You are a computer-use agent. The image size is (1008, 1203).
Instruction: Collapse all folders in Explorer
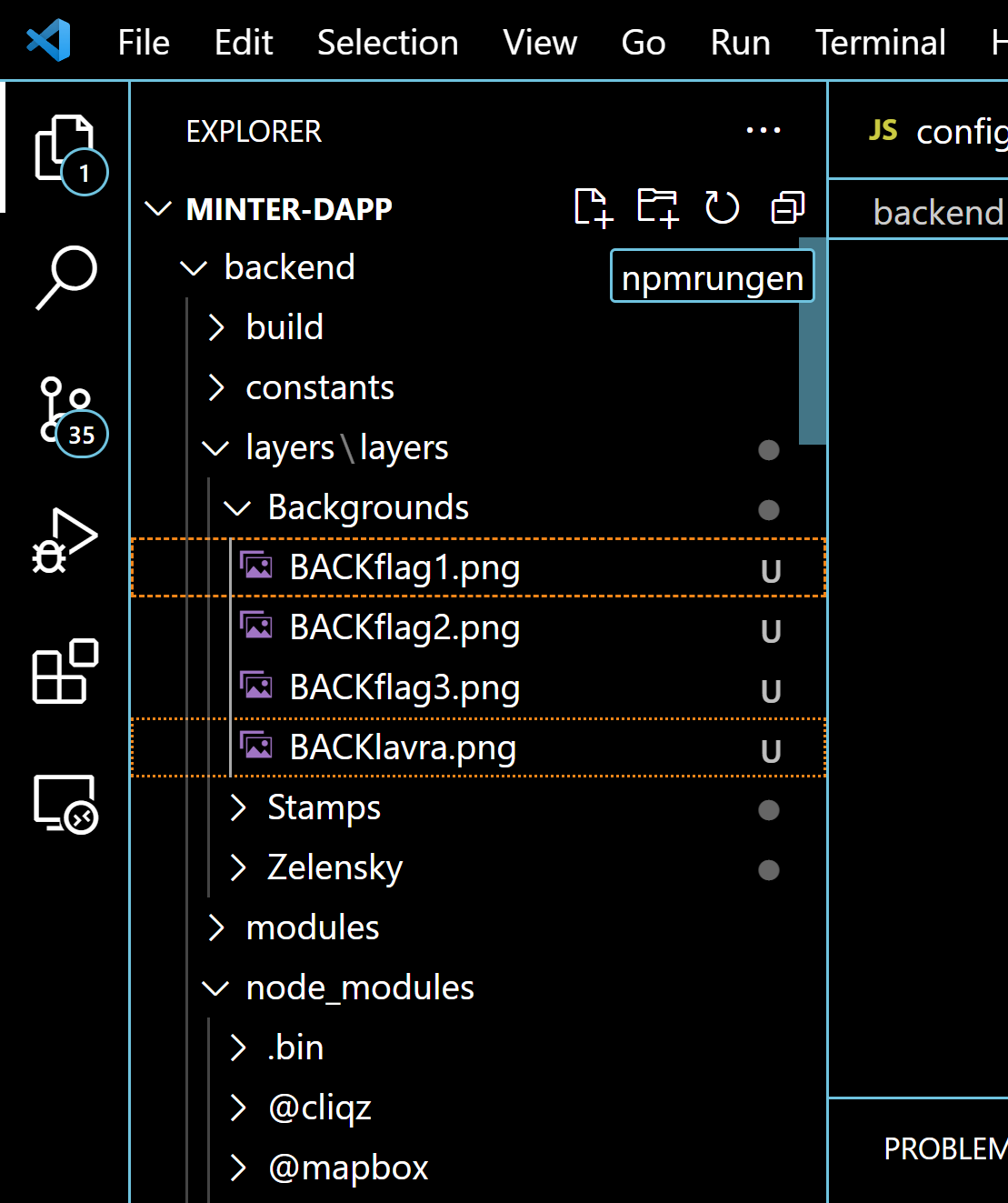coord(785,207)
